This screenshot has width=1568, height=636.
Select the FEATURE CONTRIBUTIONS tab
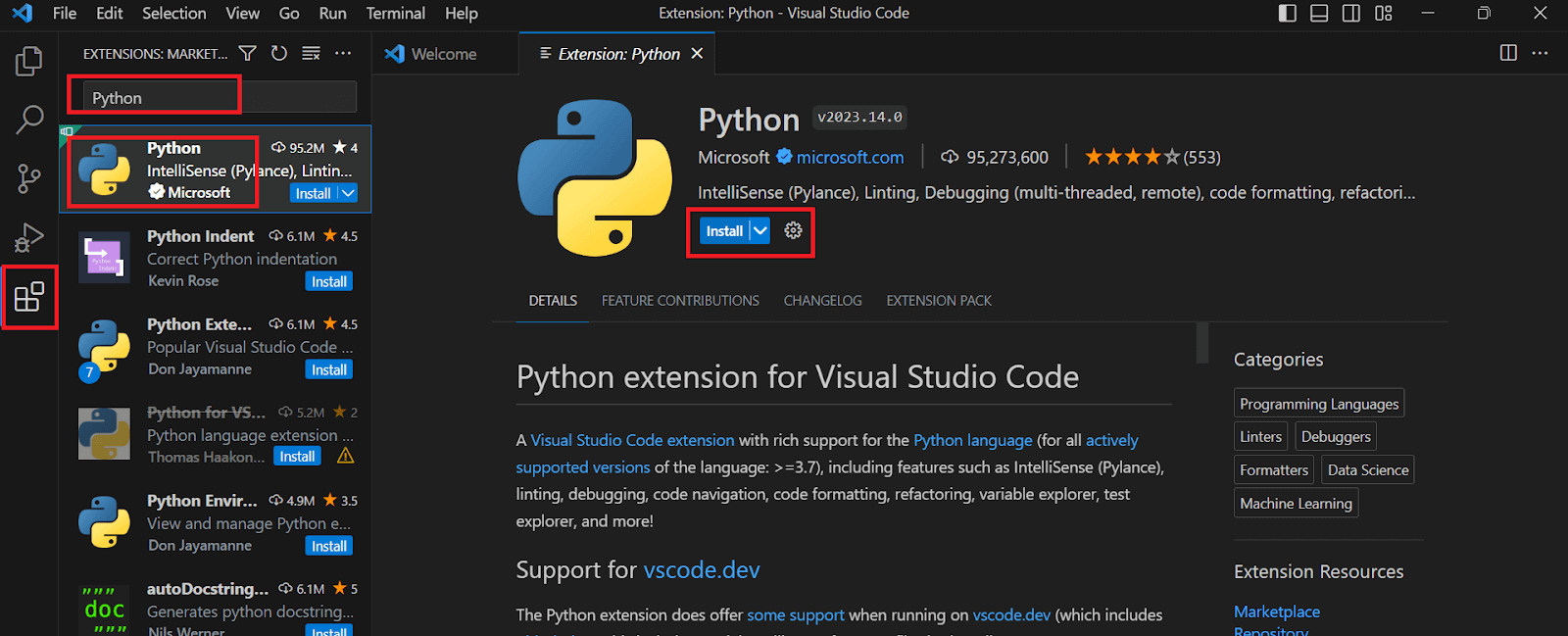tap(680, 301)
